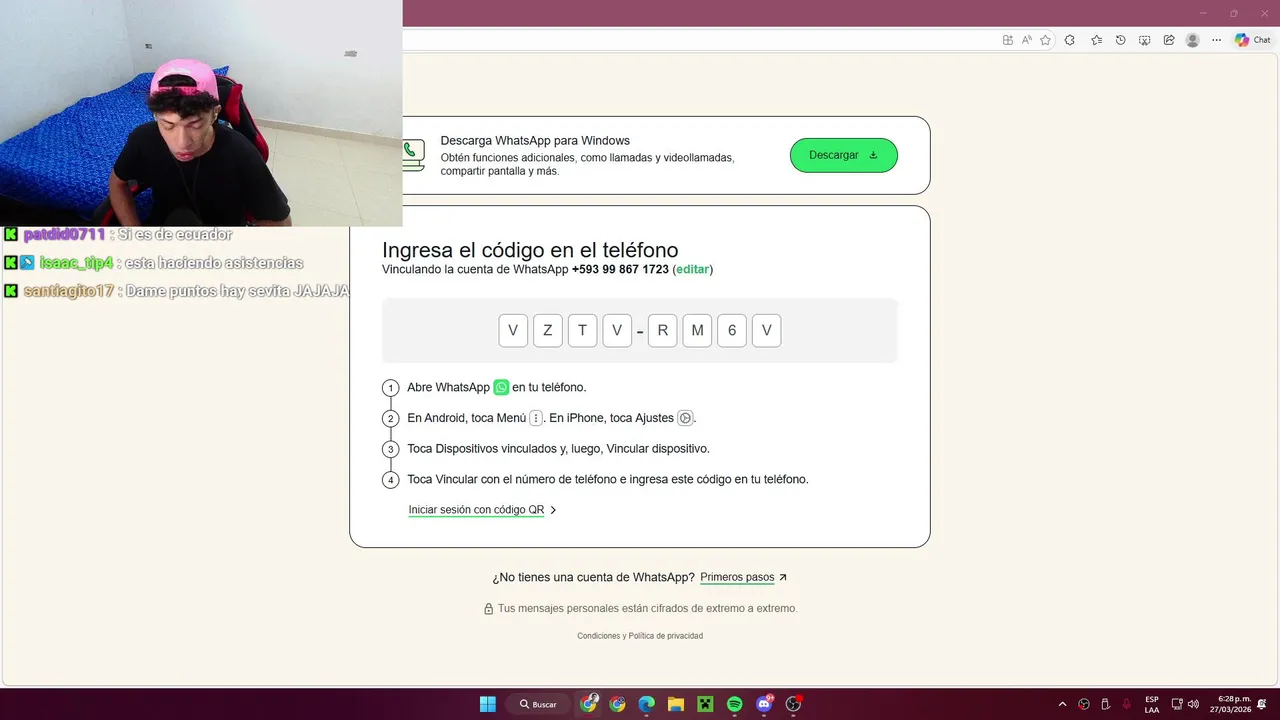Click the red microphone tray icon

pos(1127,704)
